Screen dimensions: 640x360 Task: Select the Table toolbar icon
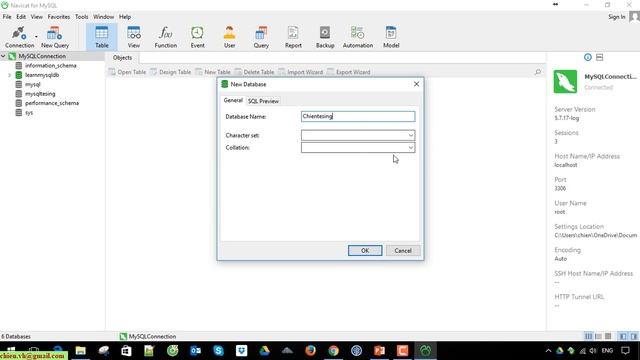[102, 37]
